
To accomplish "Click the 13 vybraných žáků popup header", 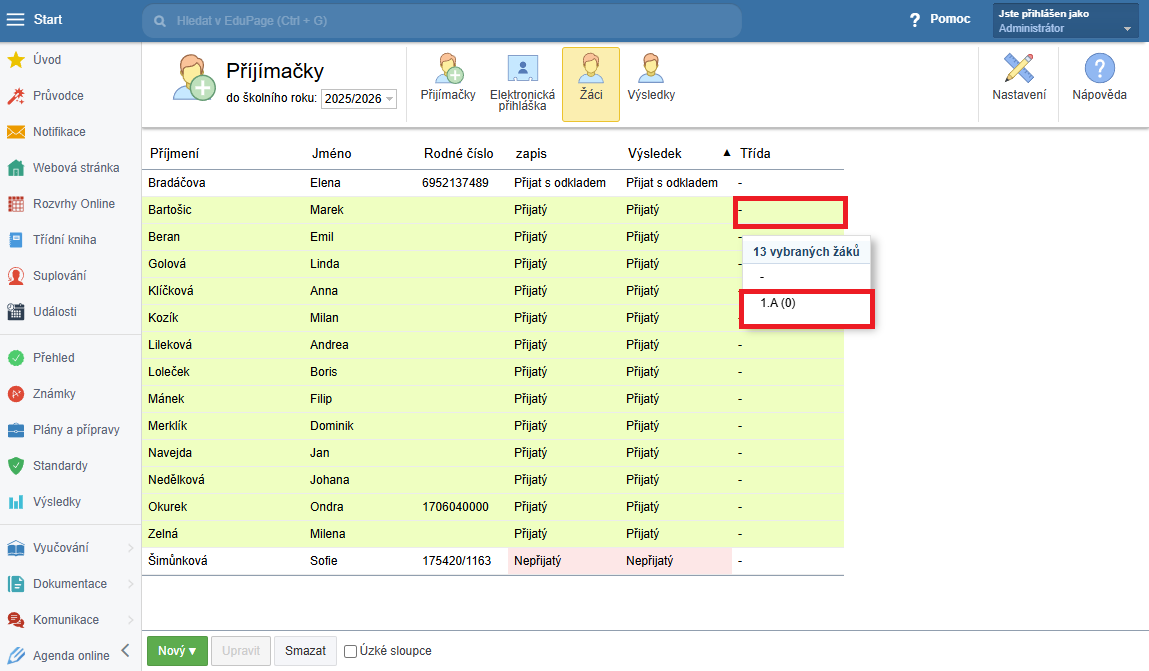I will [806, 252].
